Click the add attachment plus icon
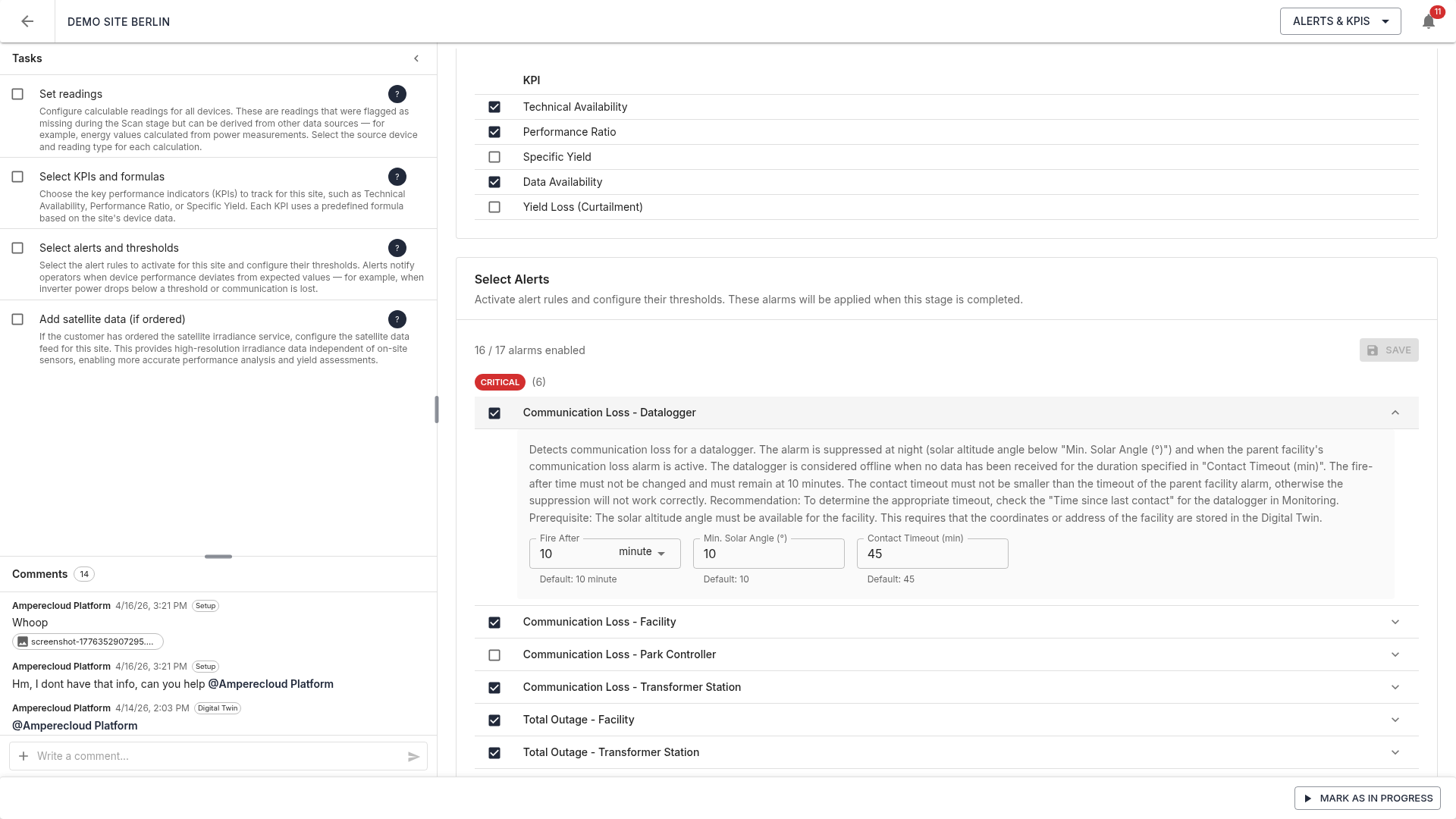Viewport: 1456px width, 819px height. [24, 756]
